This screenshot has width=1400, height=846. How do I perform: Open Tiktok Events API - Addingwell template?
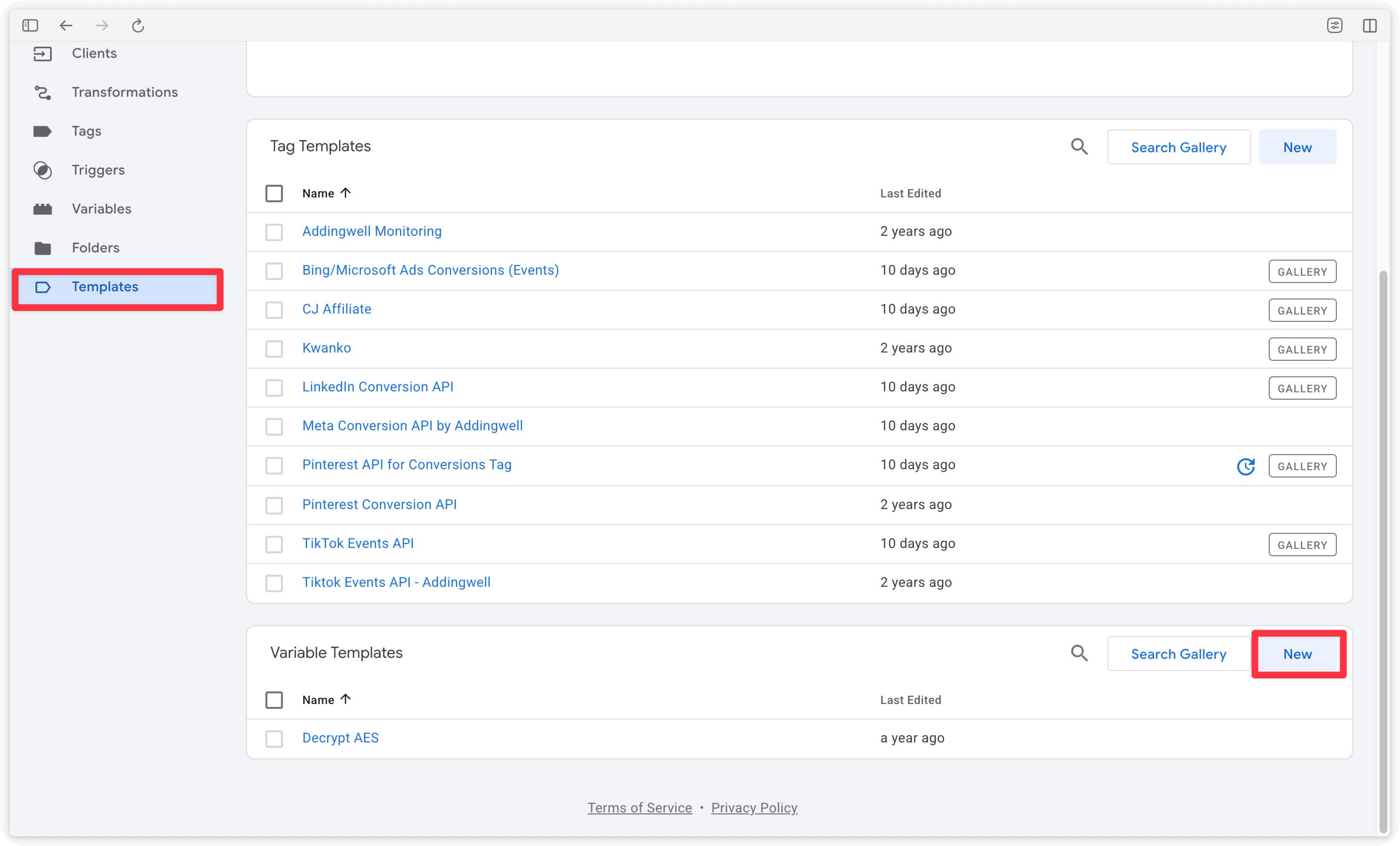click(396, 582)
